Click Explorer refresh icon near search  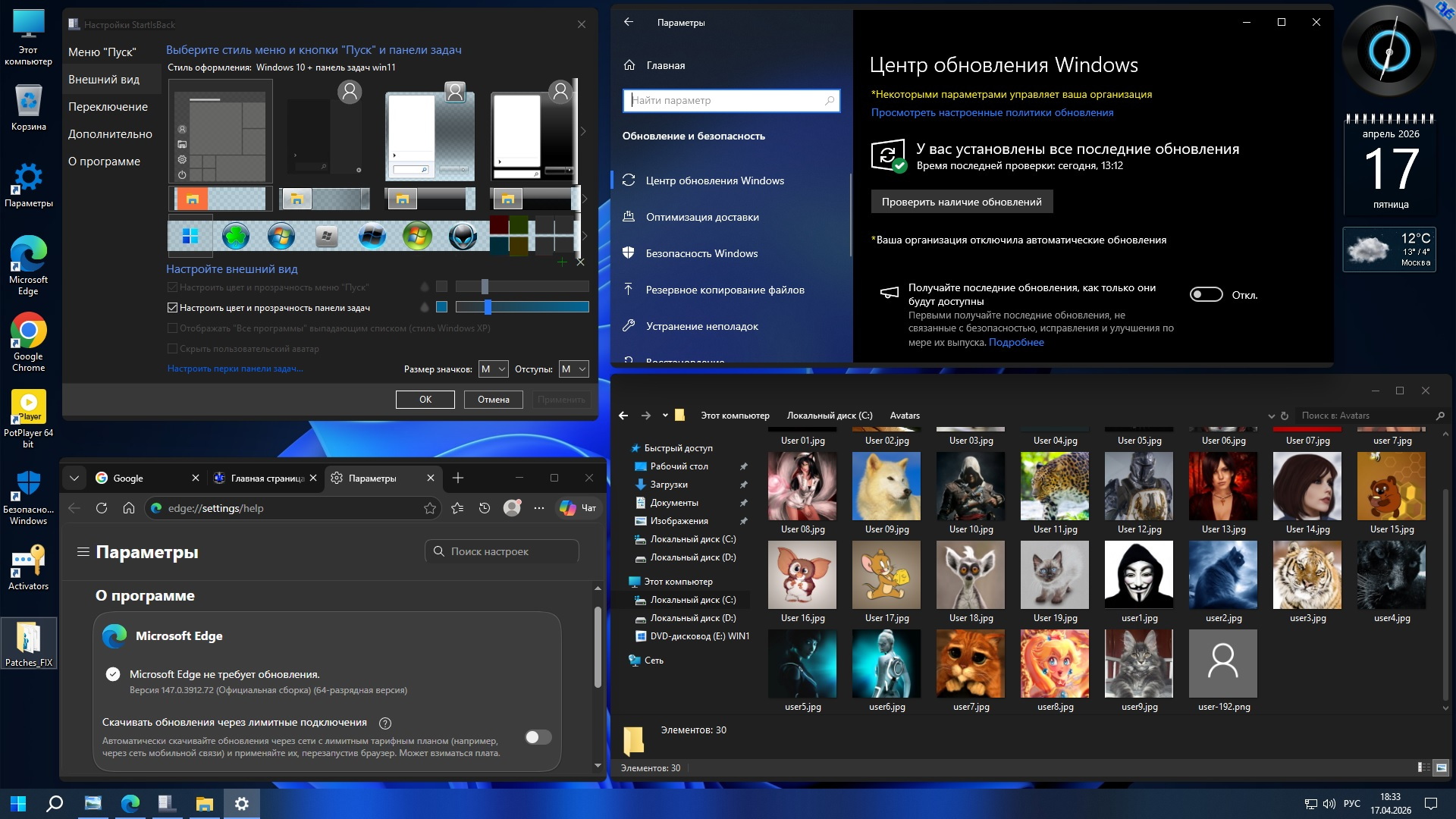coord(1285,416)
